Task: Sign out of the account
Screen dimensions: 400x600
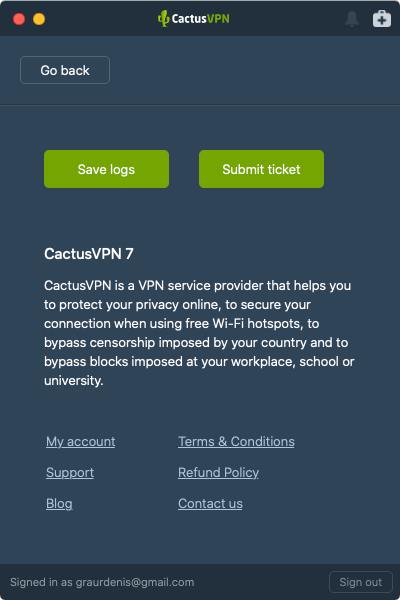Action: [x=361, y=582]
